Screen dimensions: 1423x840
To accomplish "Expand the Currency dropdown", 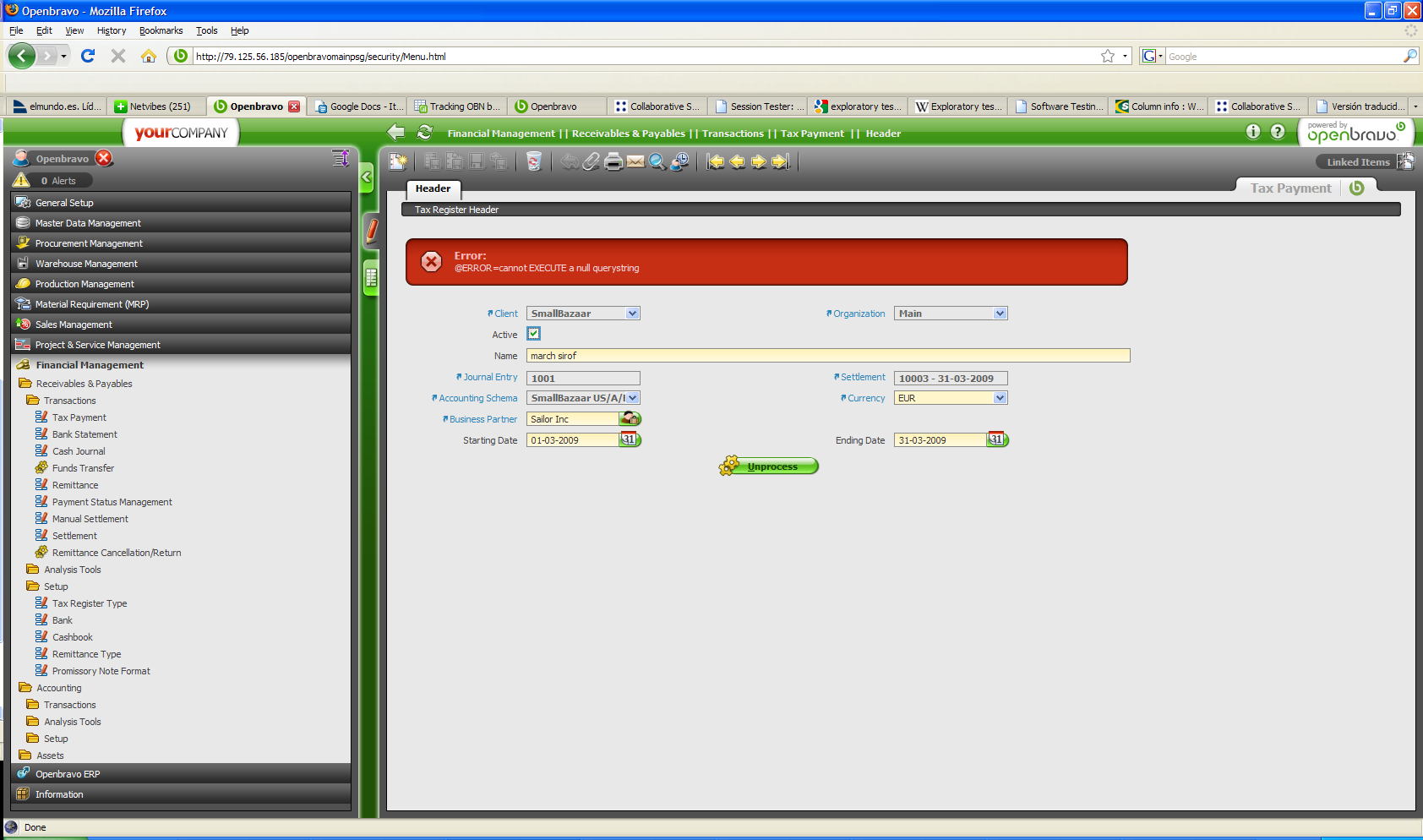I will [1000, 398].
